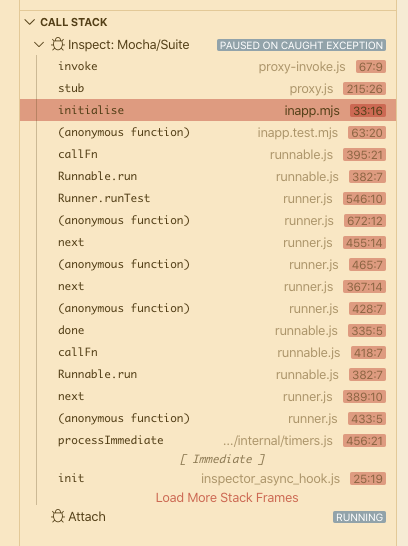Click the 215:26 line badge

click(364, 89)
